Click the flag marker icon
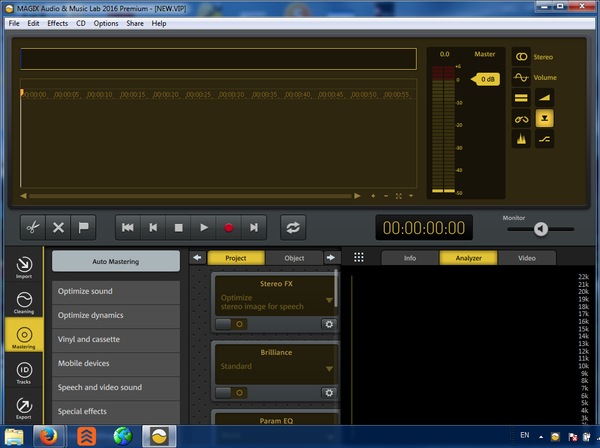 tap(84, 227)
